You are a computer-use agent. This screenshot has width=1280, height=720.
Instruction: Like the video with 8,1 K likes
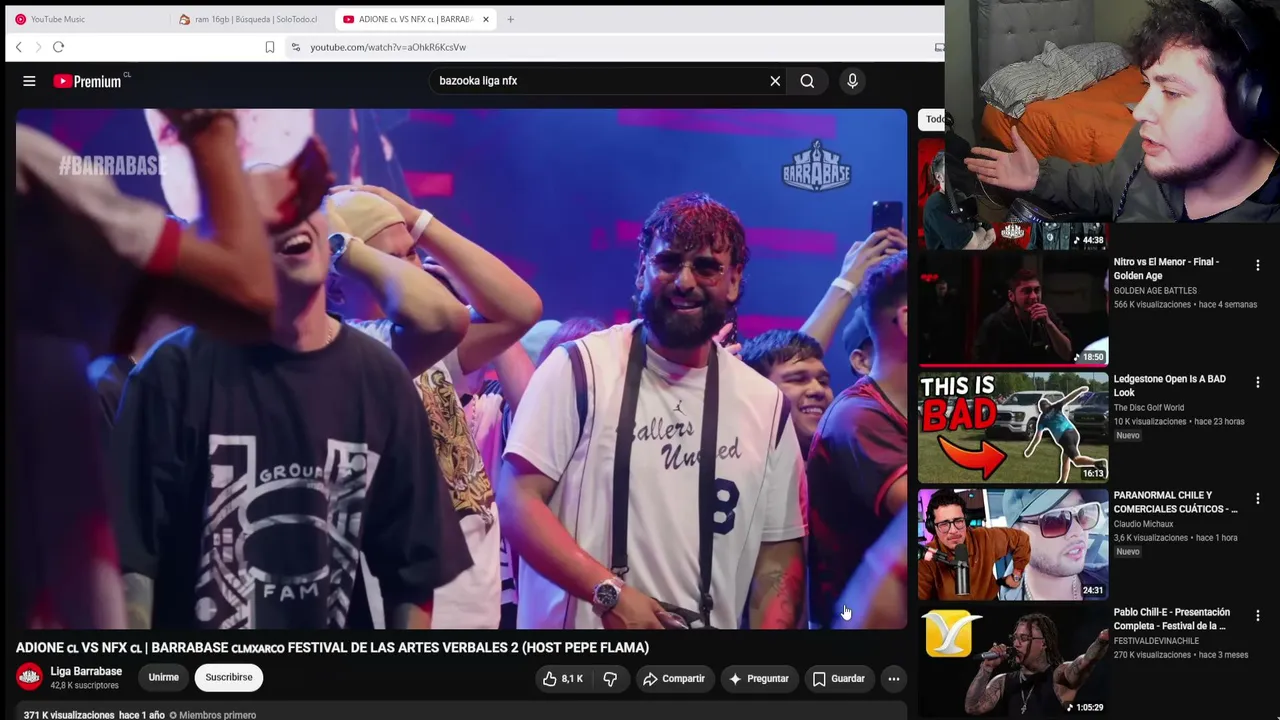(x=563, y=679)
